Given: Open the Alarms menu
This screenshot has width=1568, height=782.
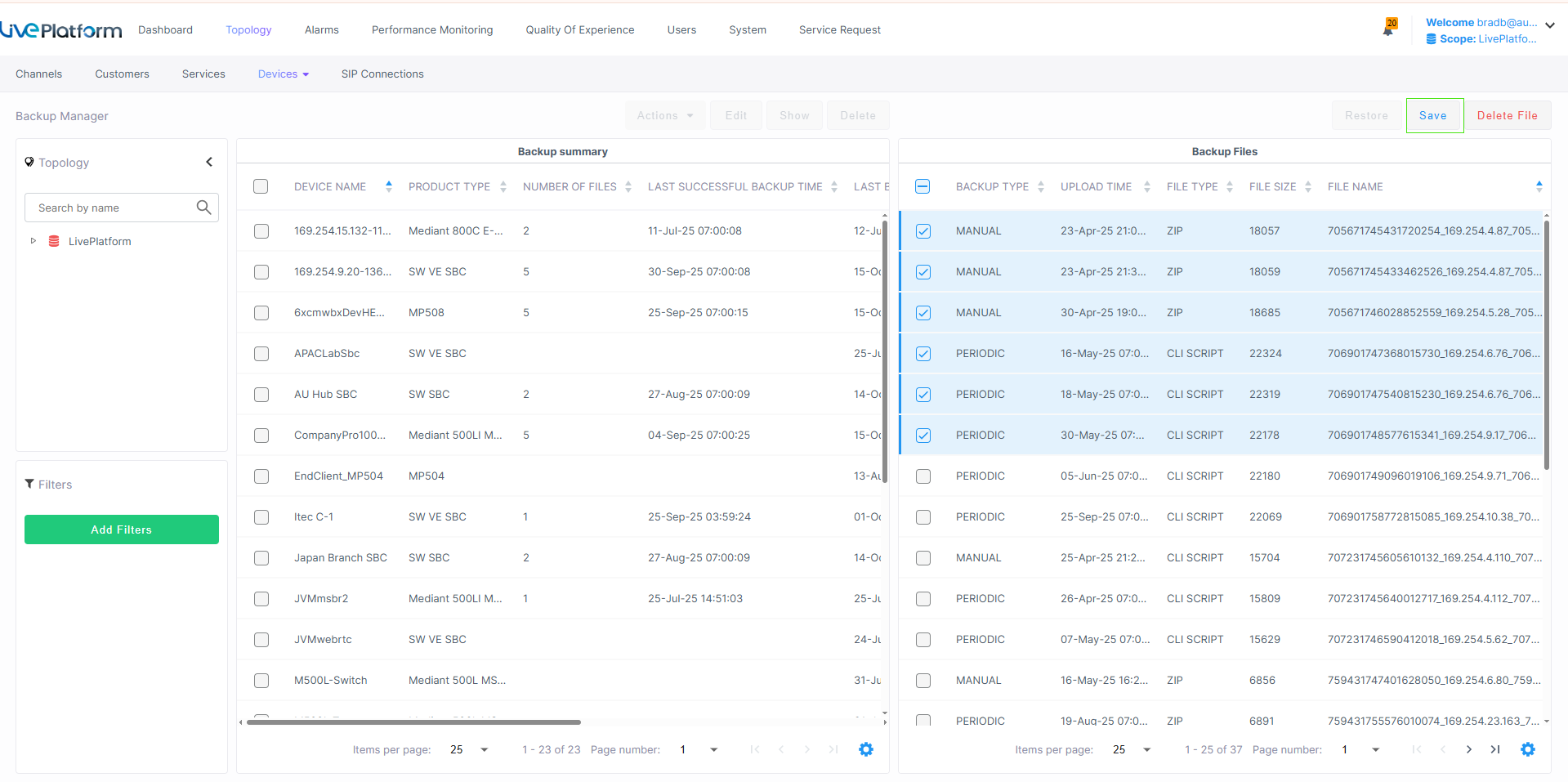Looking at the screenshot, I should (321, 29).
